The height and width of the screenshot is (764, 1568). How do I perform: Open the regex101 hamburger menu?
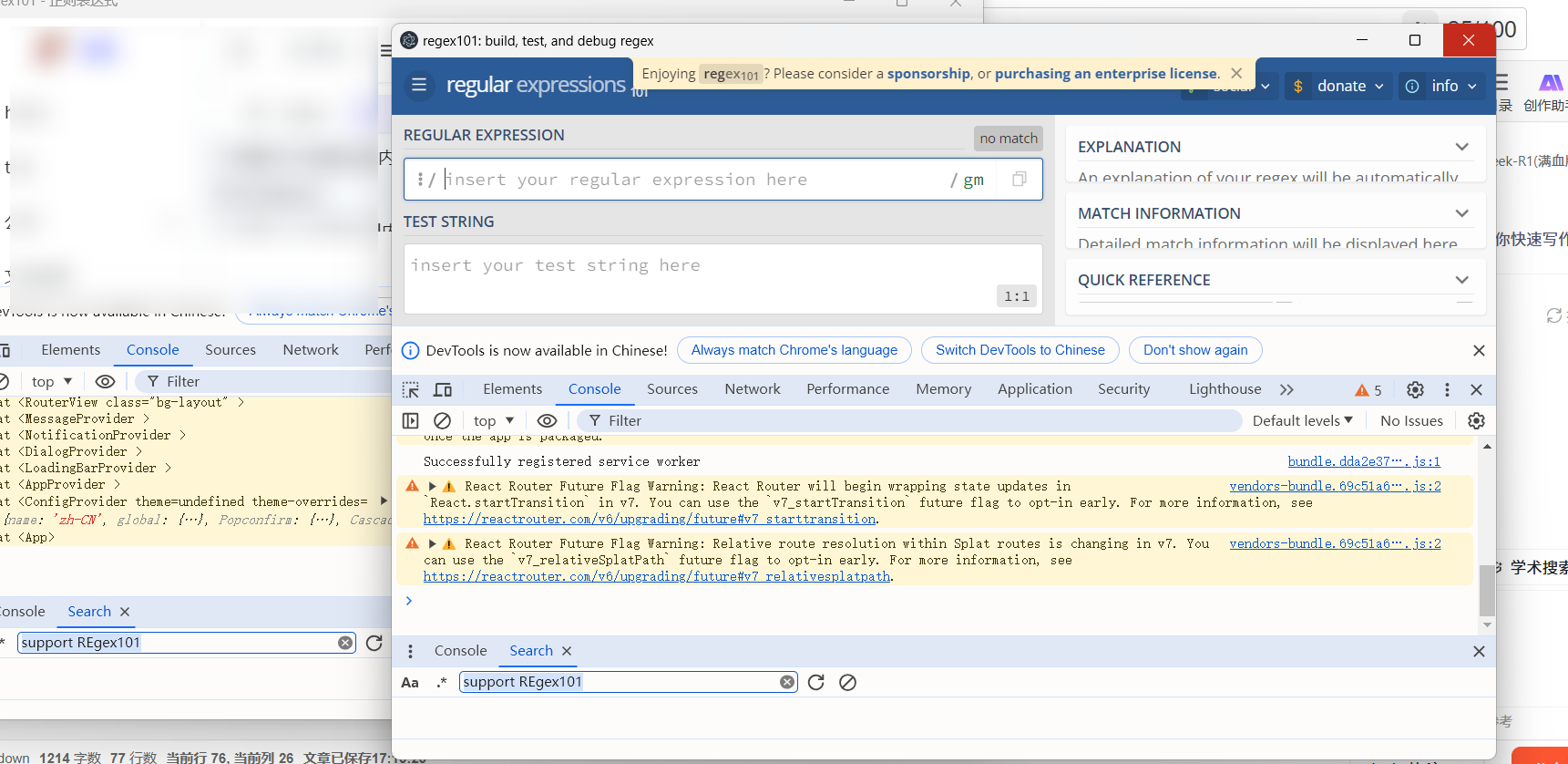pos(419,85)
